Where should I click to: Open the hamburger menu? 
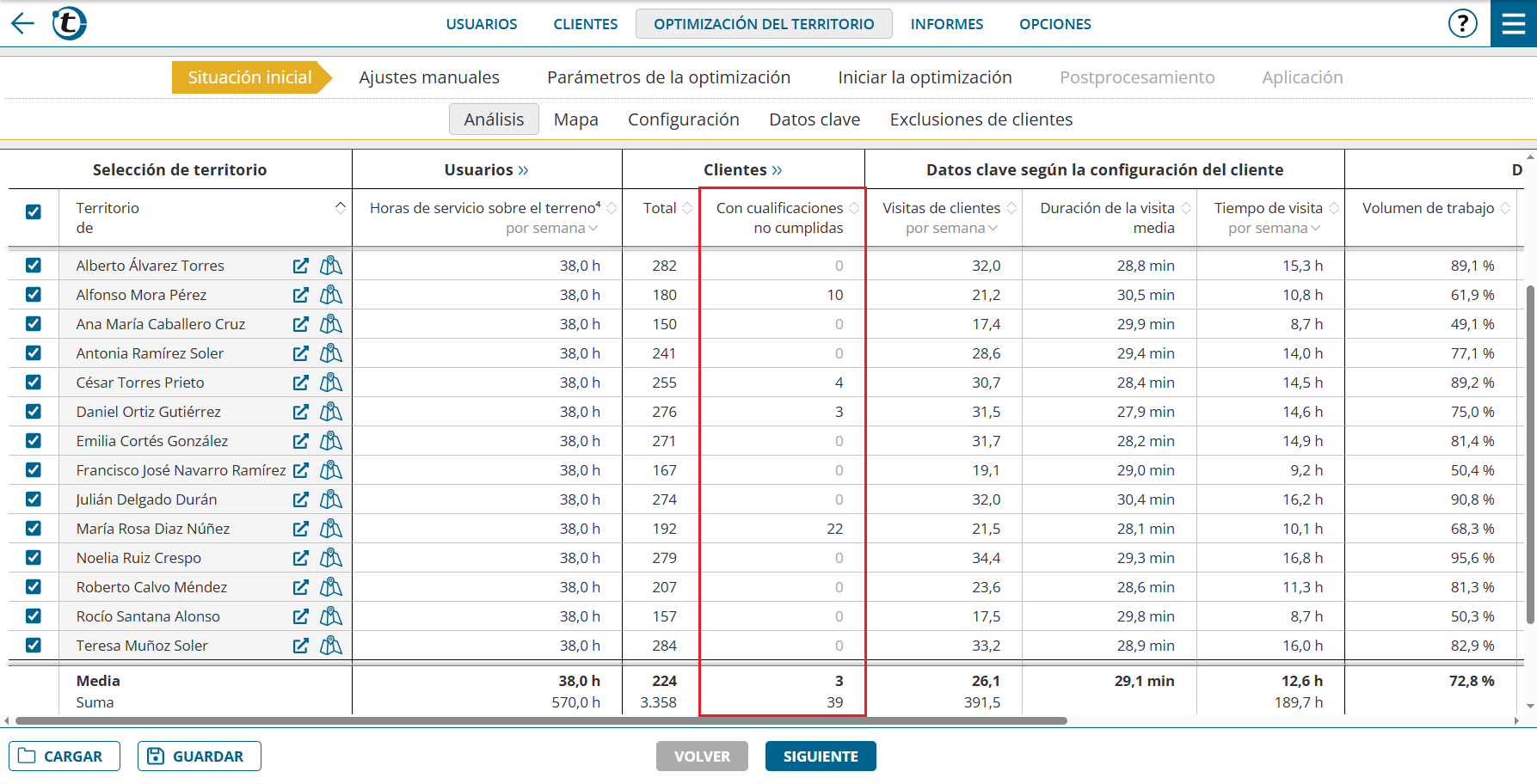click(x=1514, y=23)
